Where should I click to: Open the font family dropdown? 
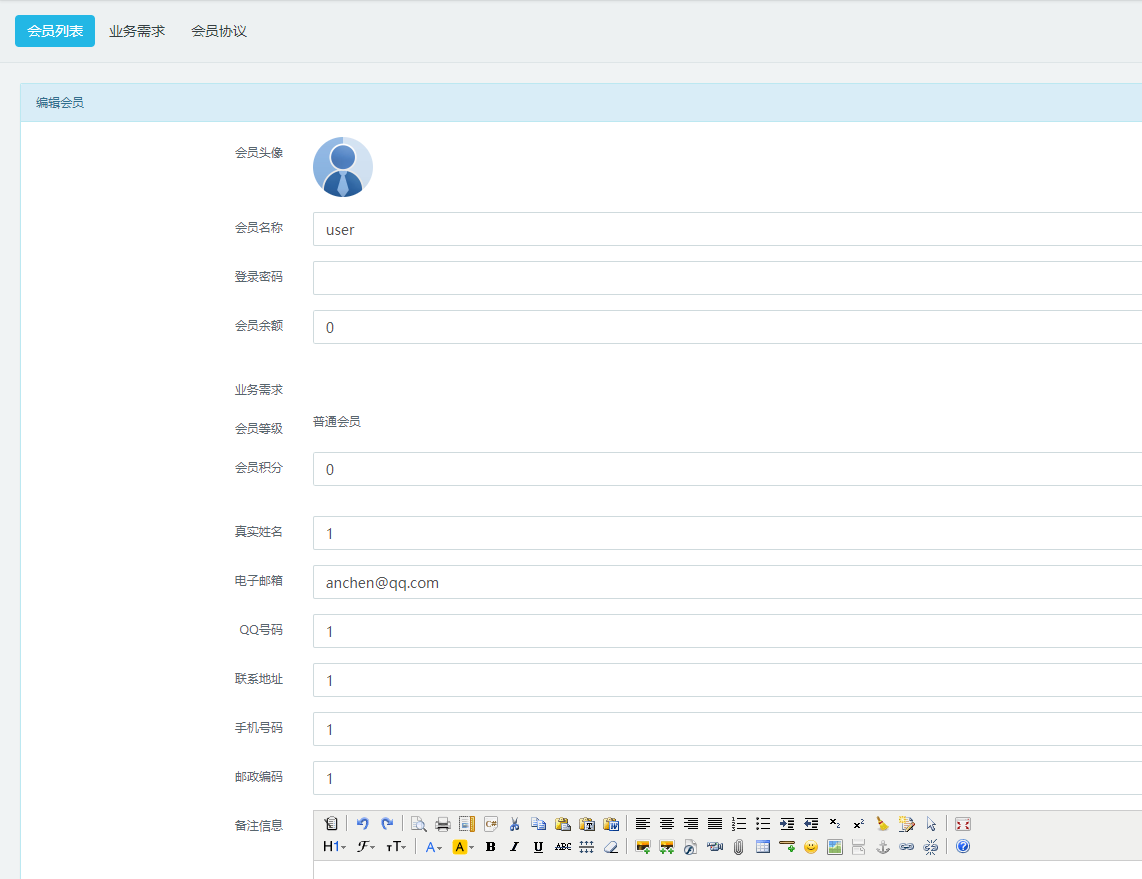coord(366,847)
